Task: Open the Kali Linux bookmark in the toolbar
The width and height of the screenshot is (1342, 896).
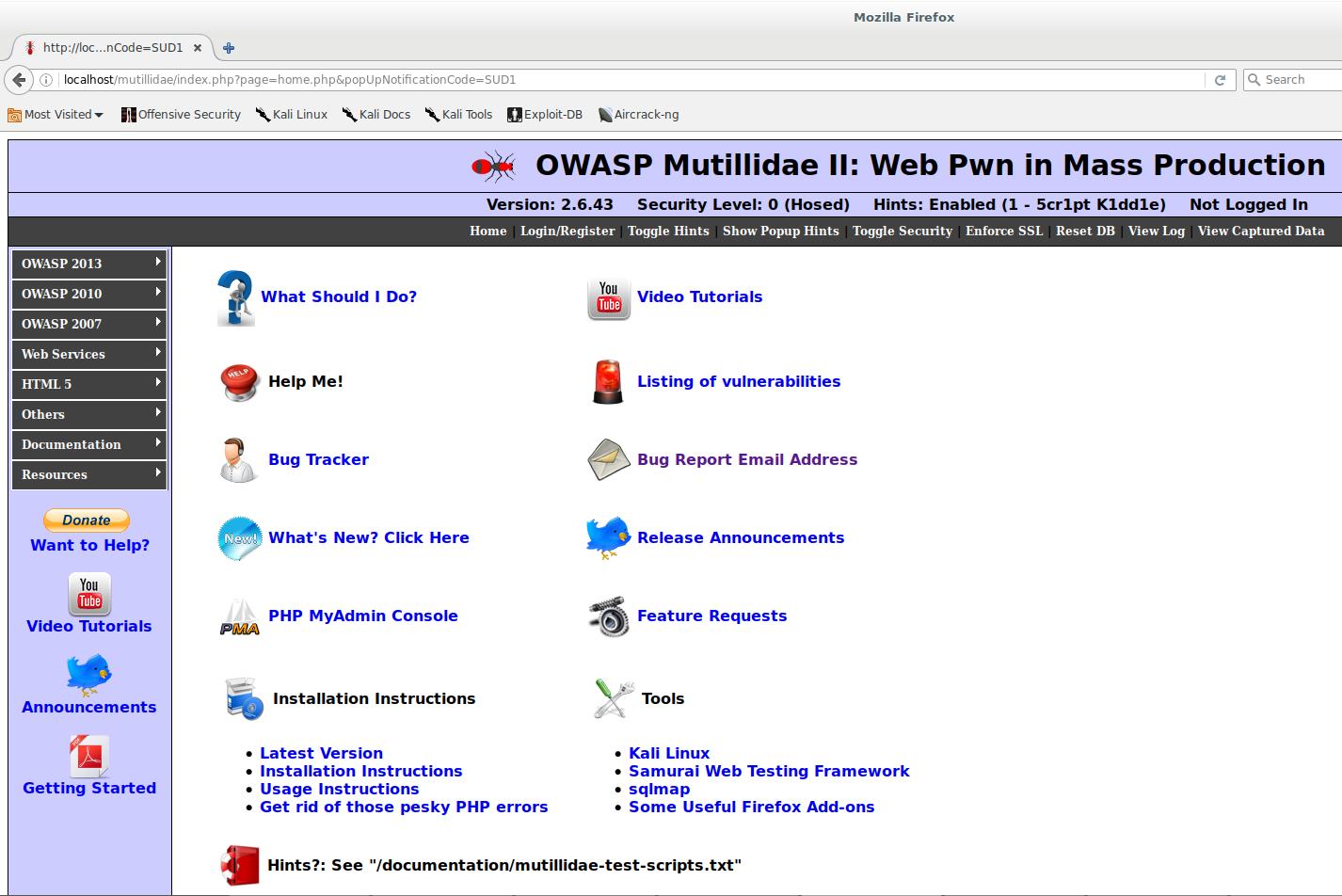Action: pos(292,115)
